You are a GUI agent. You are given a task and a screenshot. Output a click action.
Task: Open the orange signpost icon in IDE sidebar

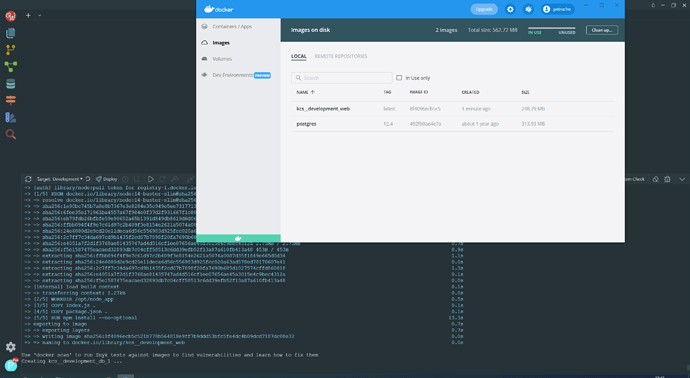(11, 100)
